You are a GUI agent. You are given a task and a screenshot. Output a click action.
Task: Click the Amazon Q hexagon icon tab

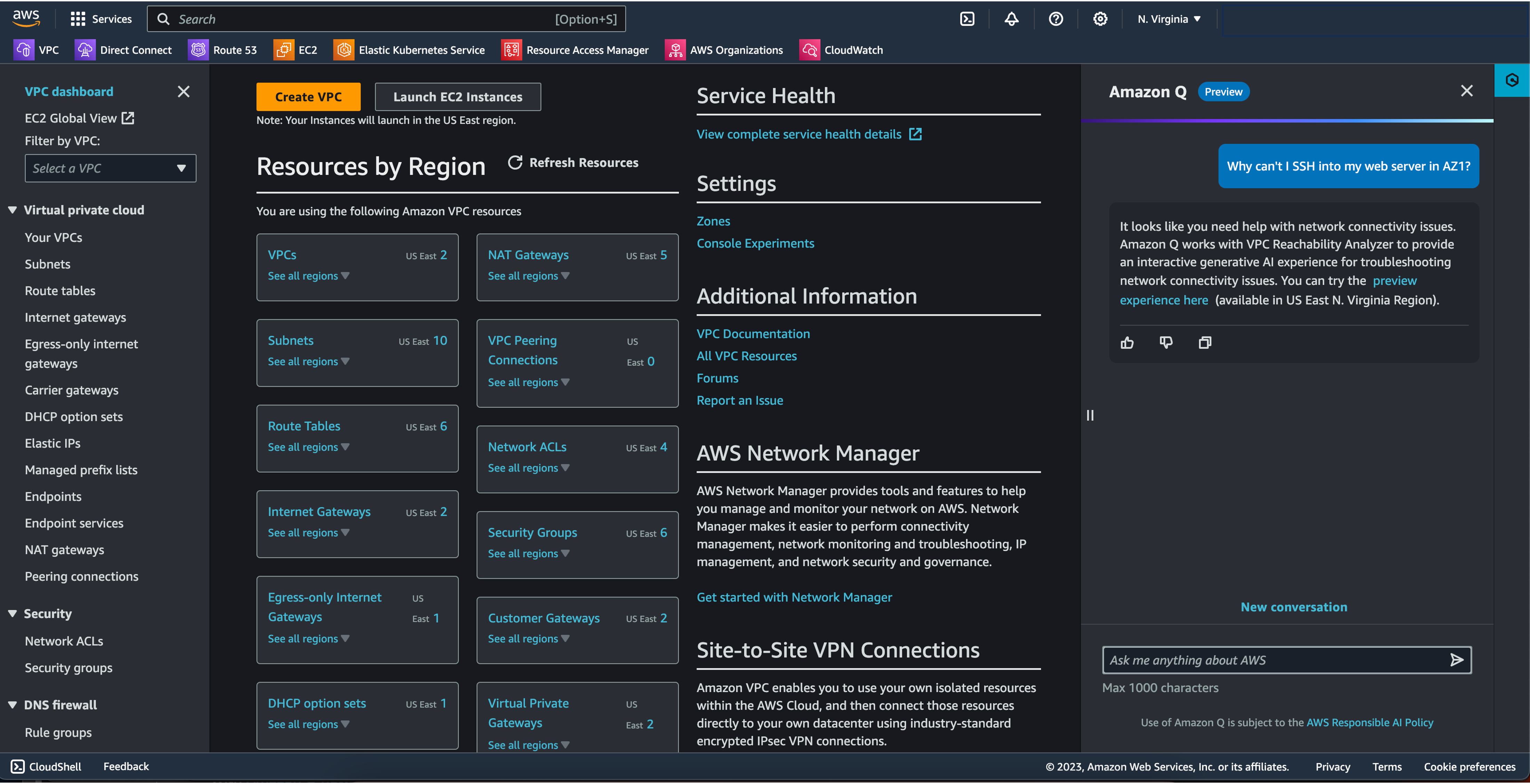[x=1512, y=80]
